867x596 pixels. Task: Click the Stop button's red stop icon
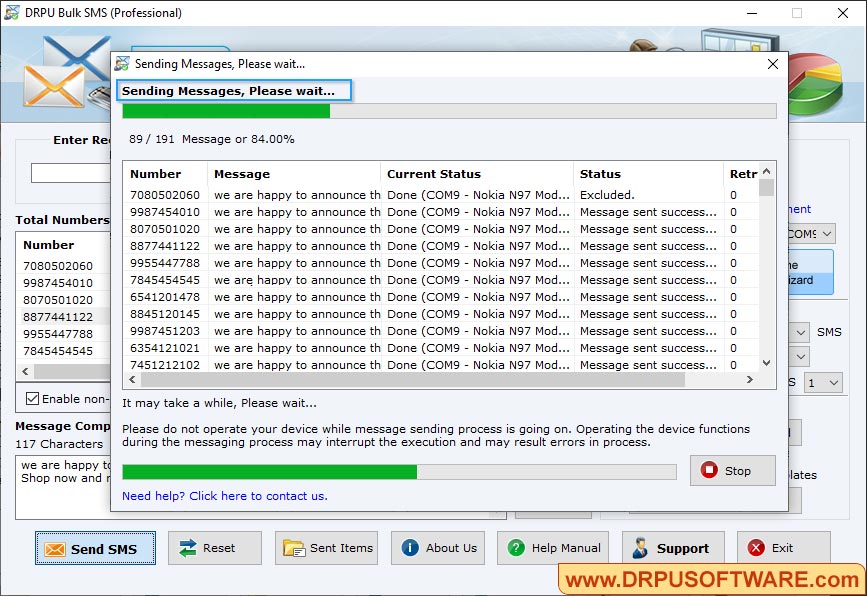click(709, 470)
